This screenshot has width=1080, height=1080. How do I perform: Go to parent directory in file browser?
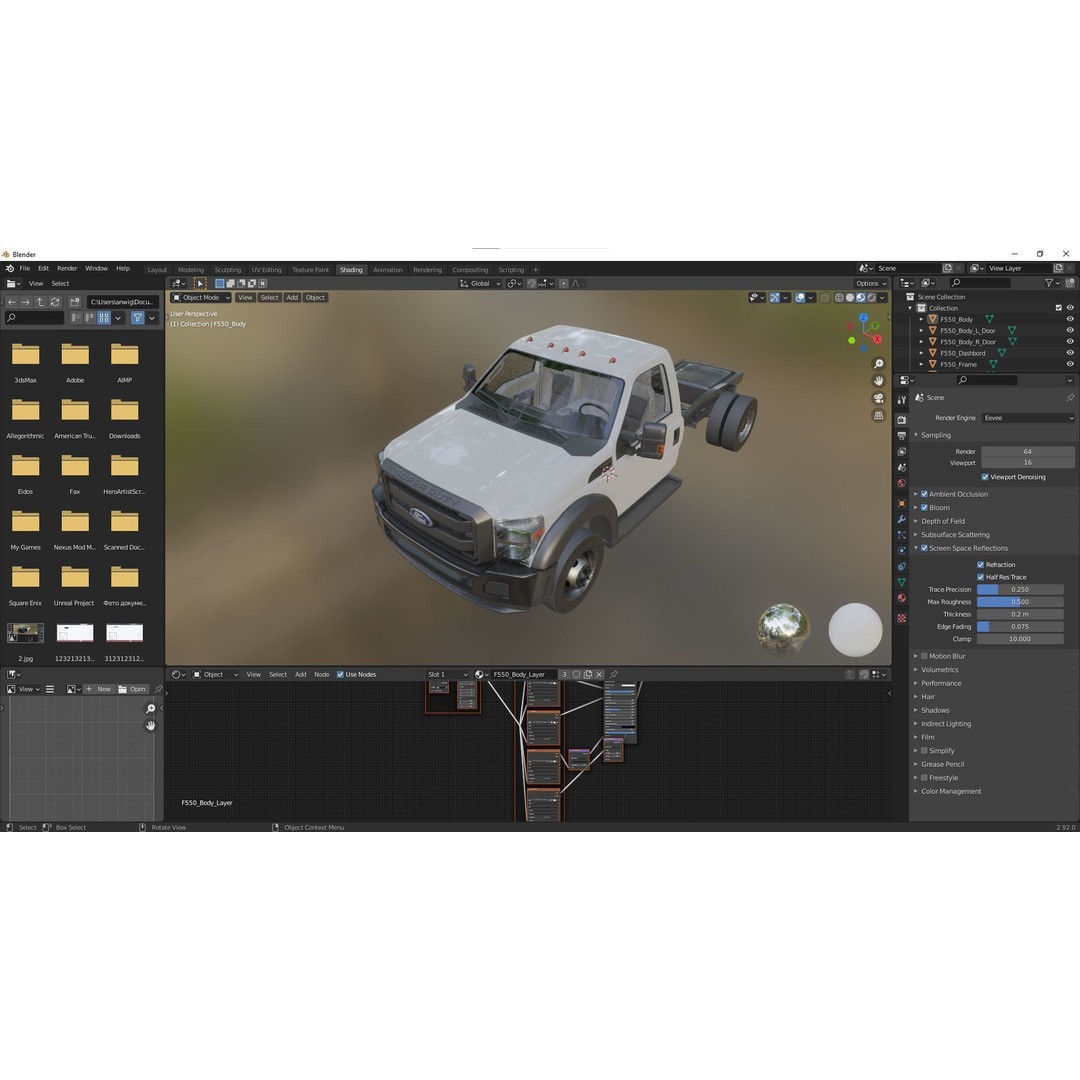(x=41, y=302)
